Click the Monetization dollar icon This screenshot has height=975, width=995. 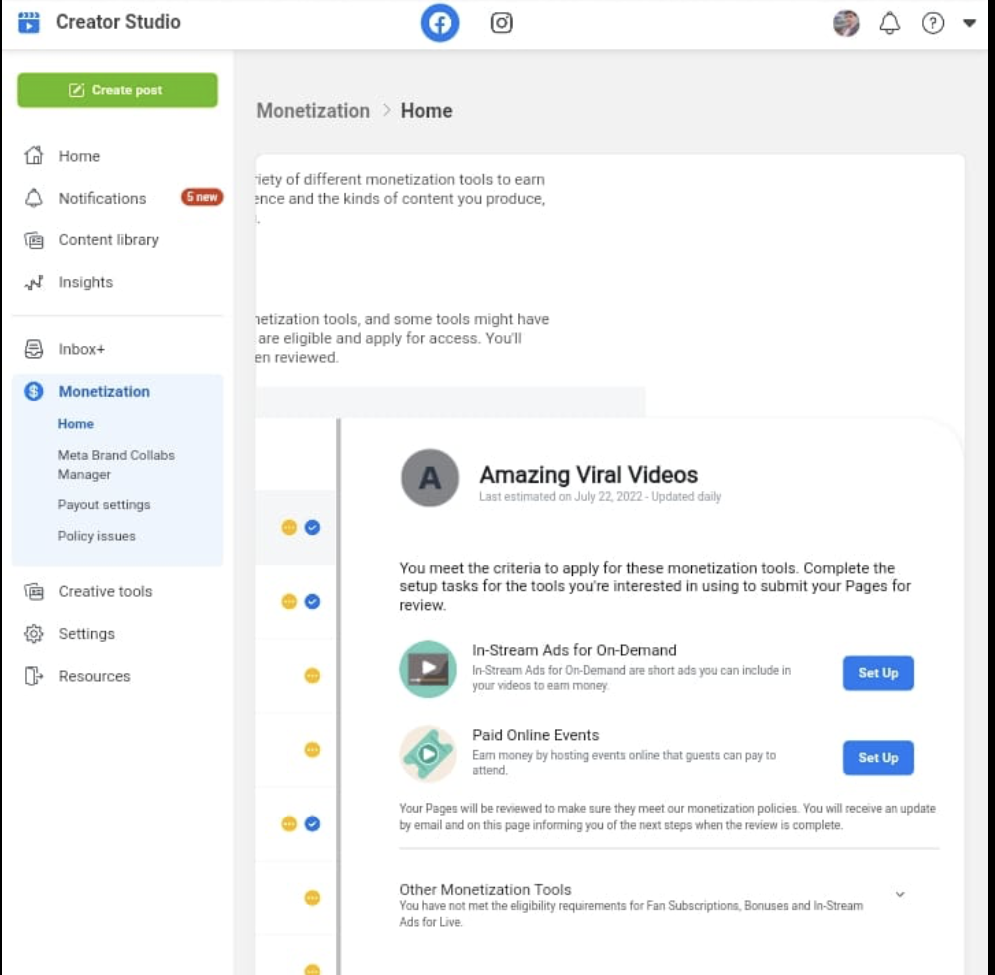point(34,392)
